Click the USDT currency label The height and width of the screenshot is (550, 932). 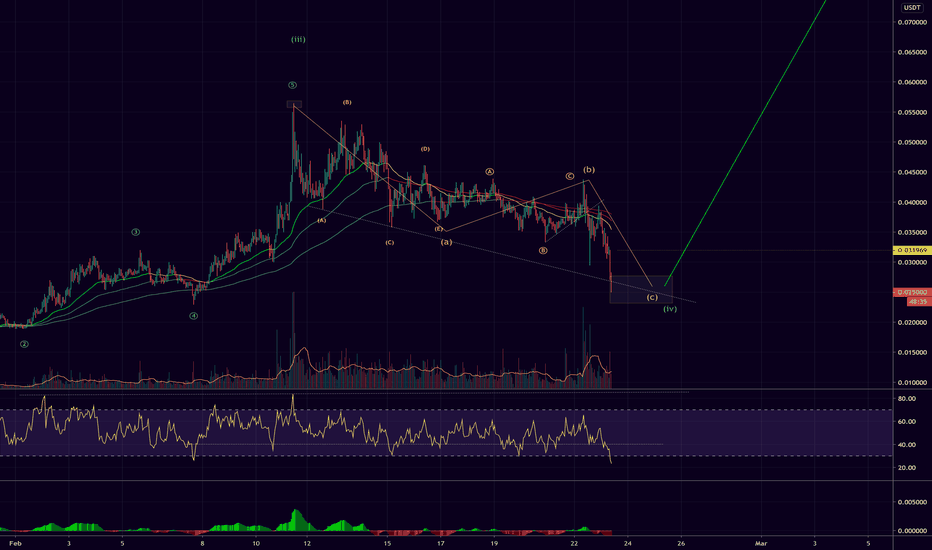[x=912, y=8]
